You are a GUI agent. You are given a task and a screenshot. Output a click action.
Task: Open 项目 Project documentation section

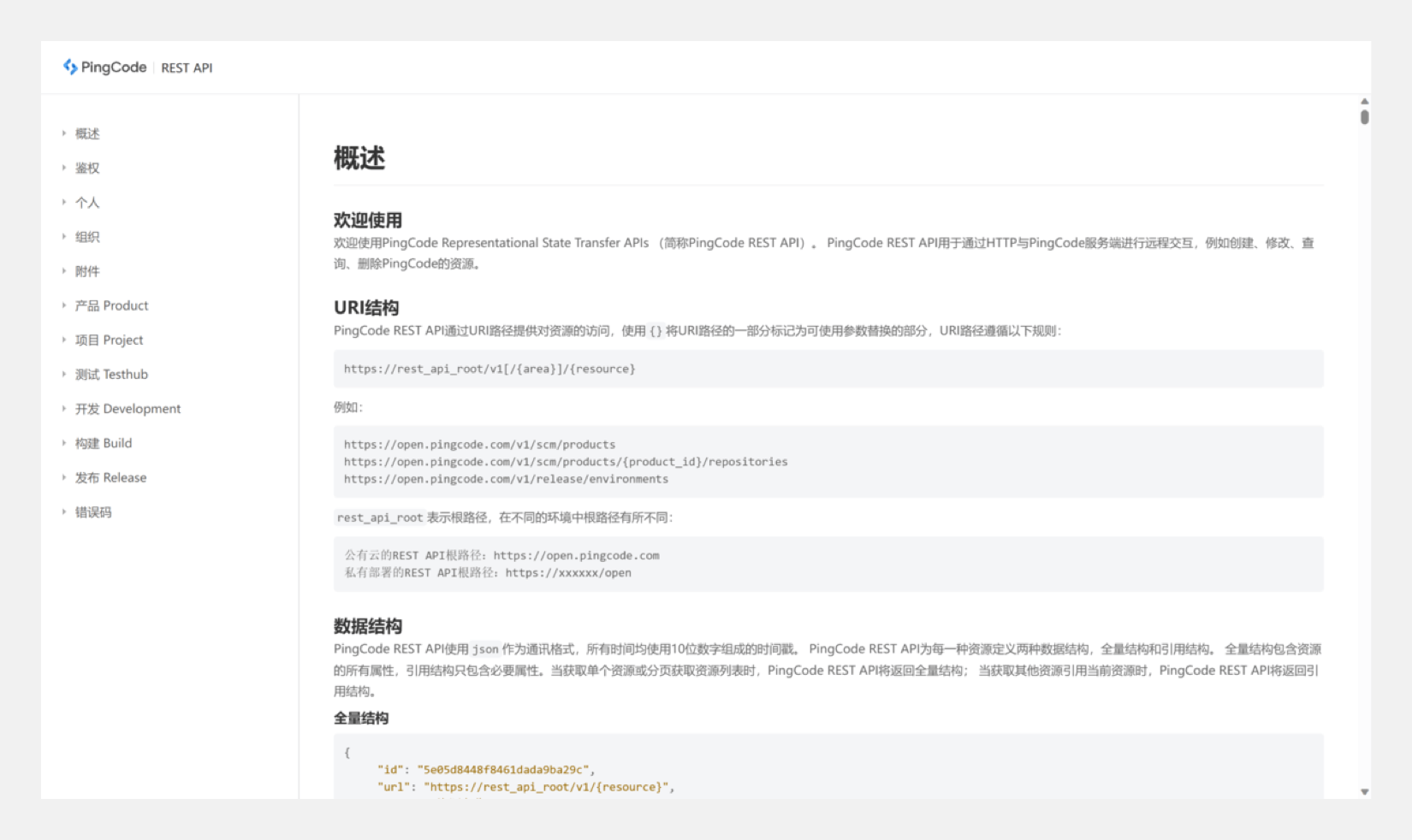[109, 340]
